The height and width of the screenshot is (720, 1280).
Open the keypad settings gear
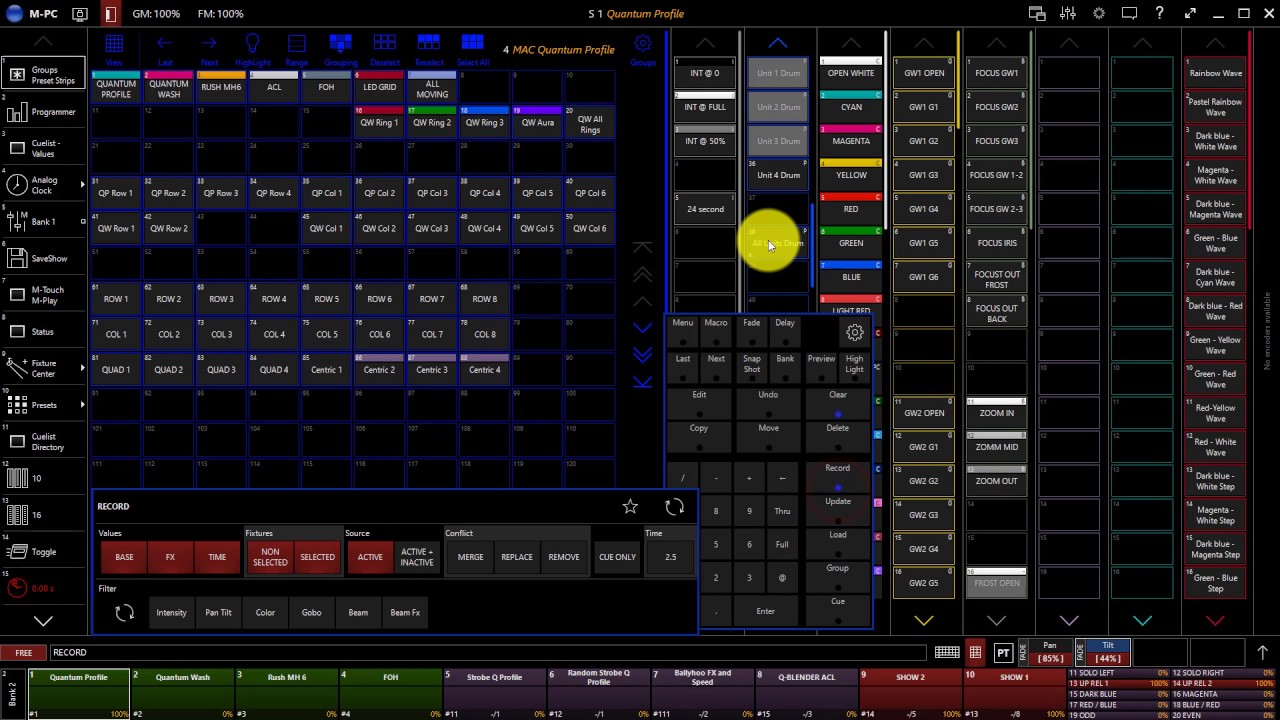(x=855, y=333)
